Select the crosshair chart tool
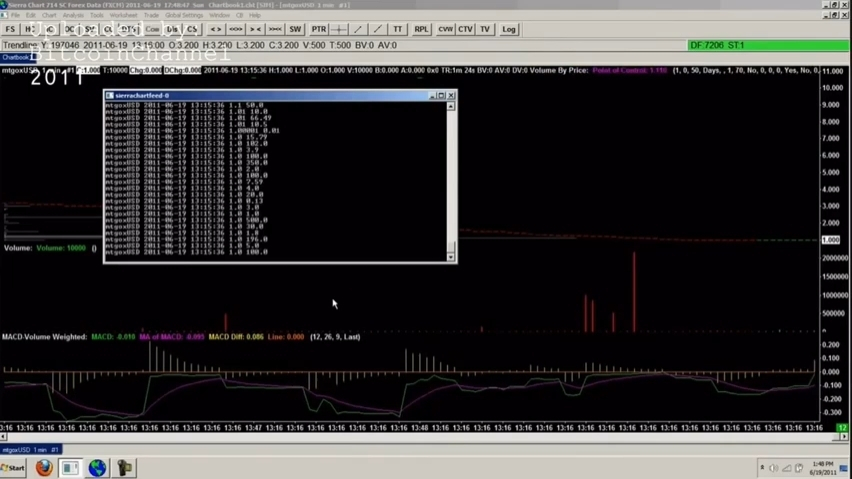Image resolution: width=852 pixels, height=479 pixels. pyautogui.click(x=339, y=29)
